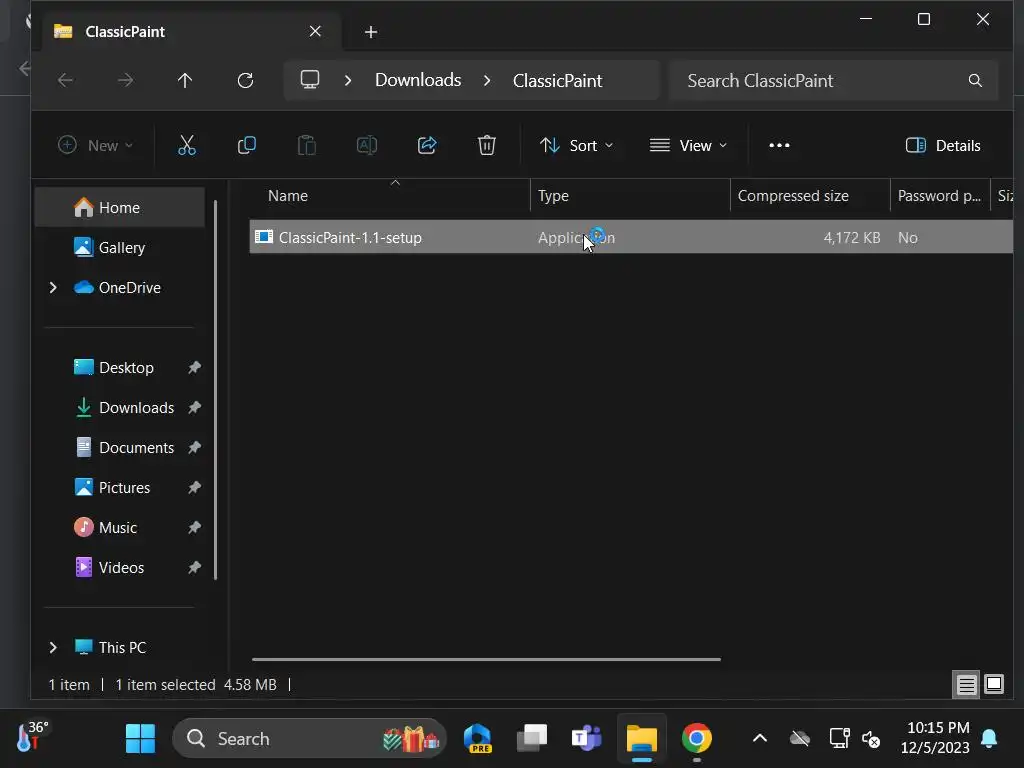The image size is (1024, 768).
Task: Click the taskbar Search box
Action: point(310,739)
